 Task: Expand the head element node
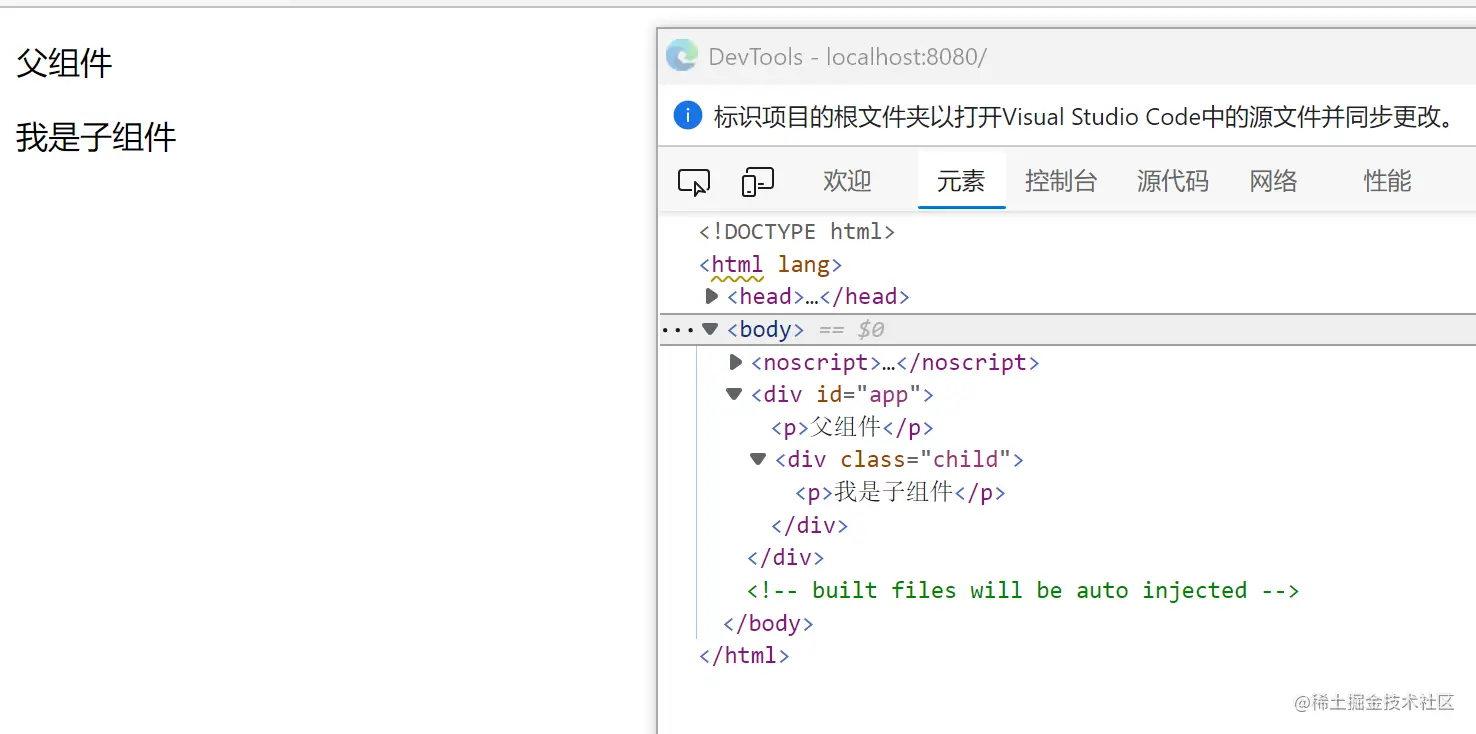pos(711,296)
